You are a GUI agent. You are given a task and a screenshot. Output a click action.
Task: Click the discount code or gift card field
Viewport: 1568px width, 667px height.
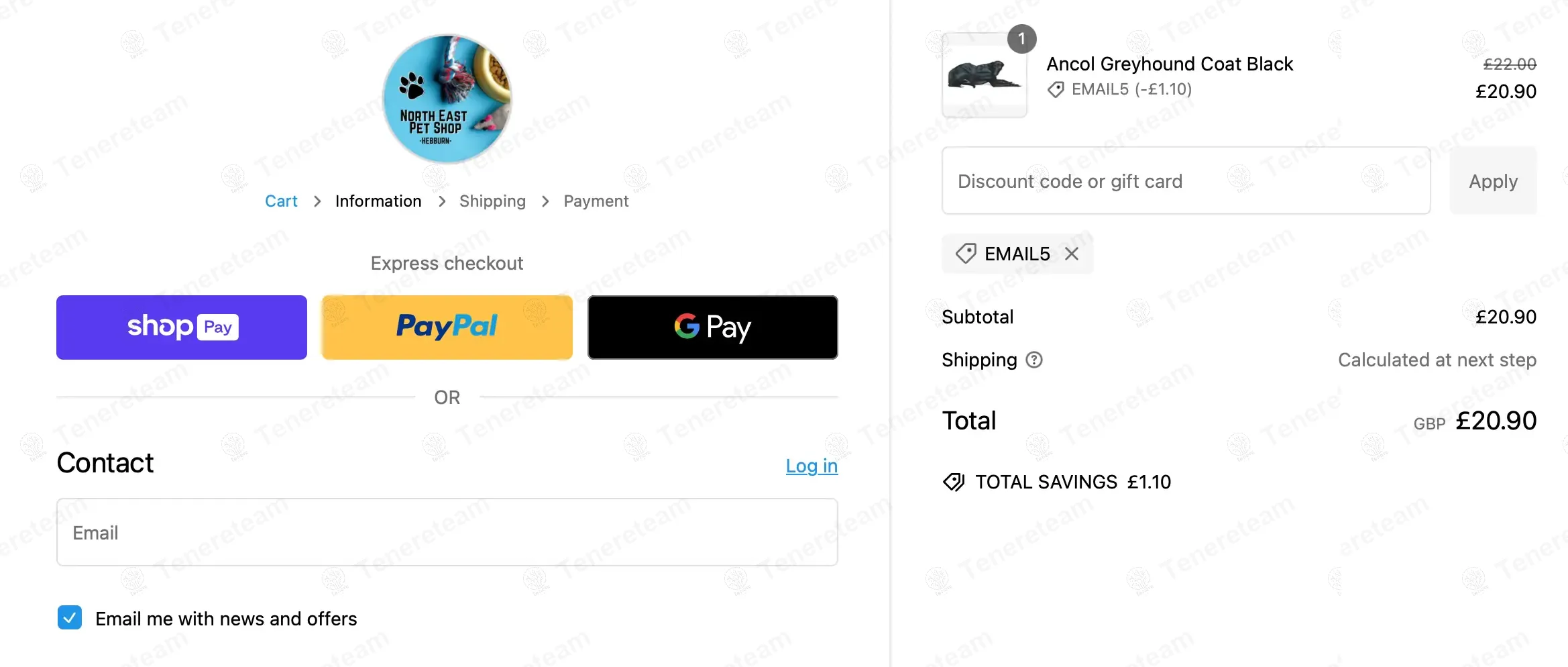click(x=1186, y=181)
